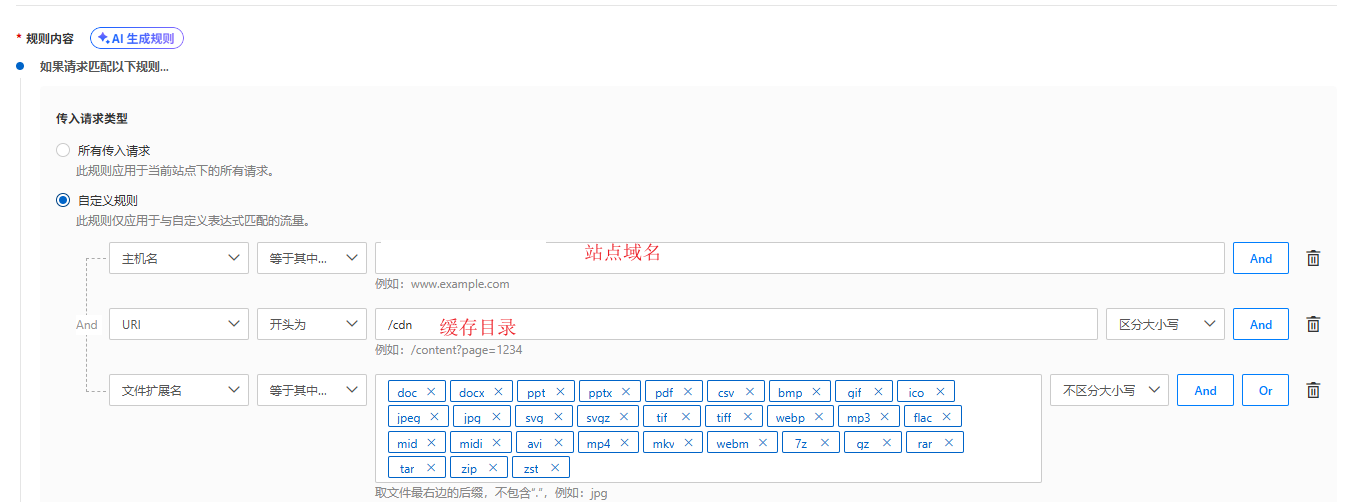
Task: Remove the zip extension tag
Action: click(x=492, y=468)
